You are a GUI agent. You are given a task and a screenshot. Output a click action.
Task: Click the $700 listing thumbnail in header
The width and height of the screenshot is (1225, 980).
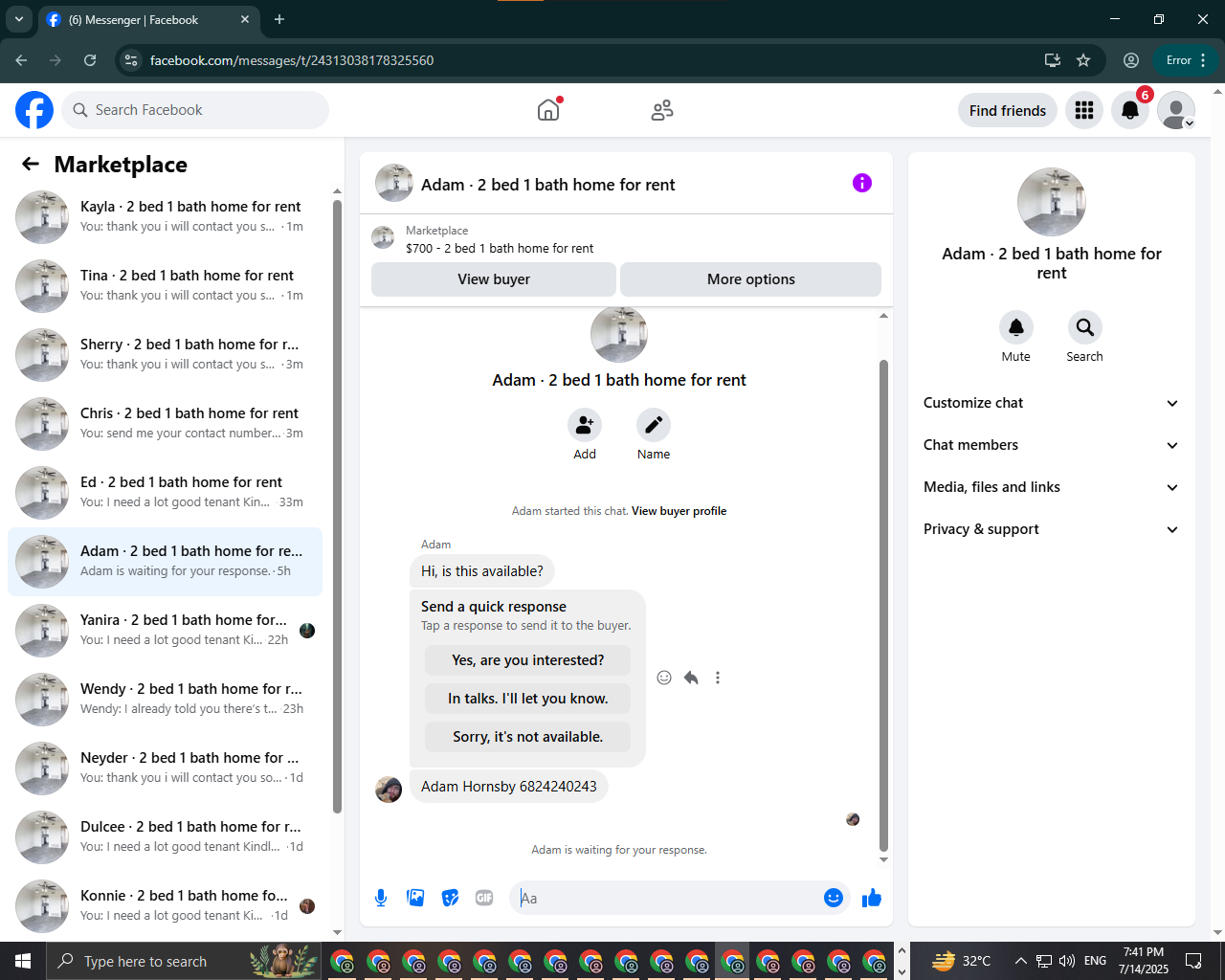click(383, 237)
